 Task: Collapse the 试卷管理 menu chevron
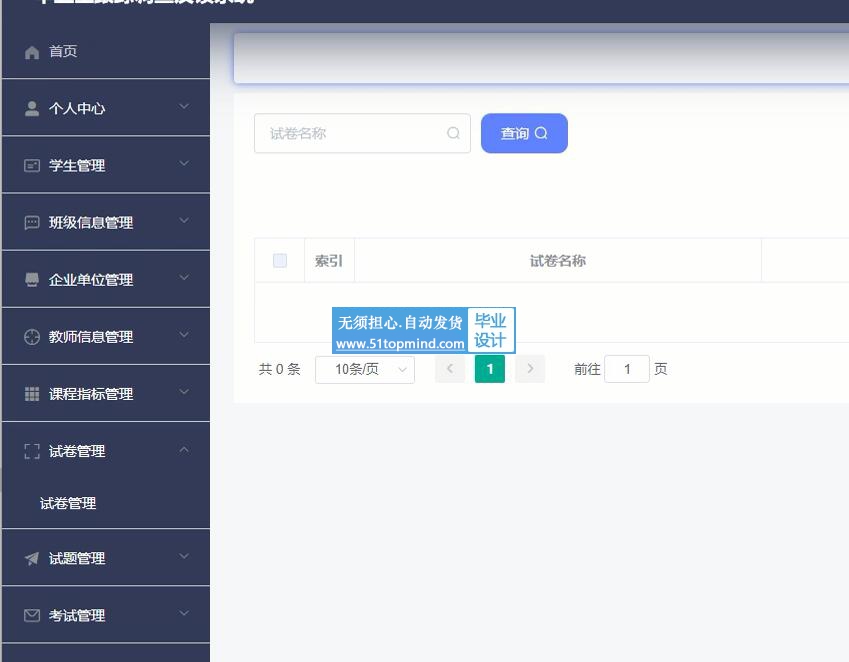[184, 449]
